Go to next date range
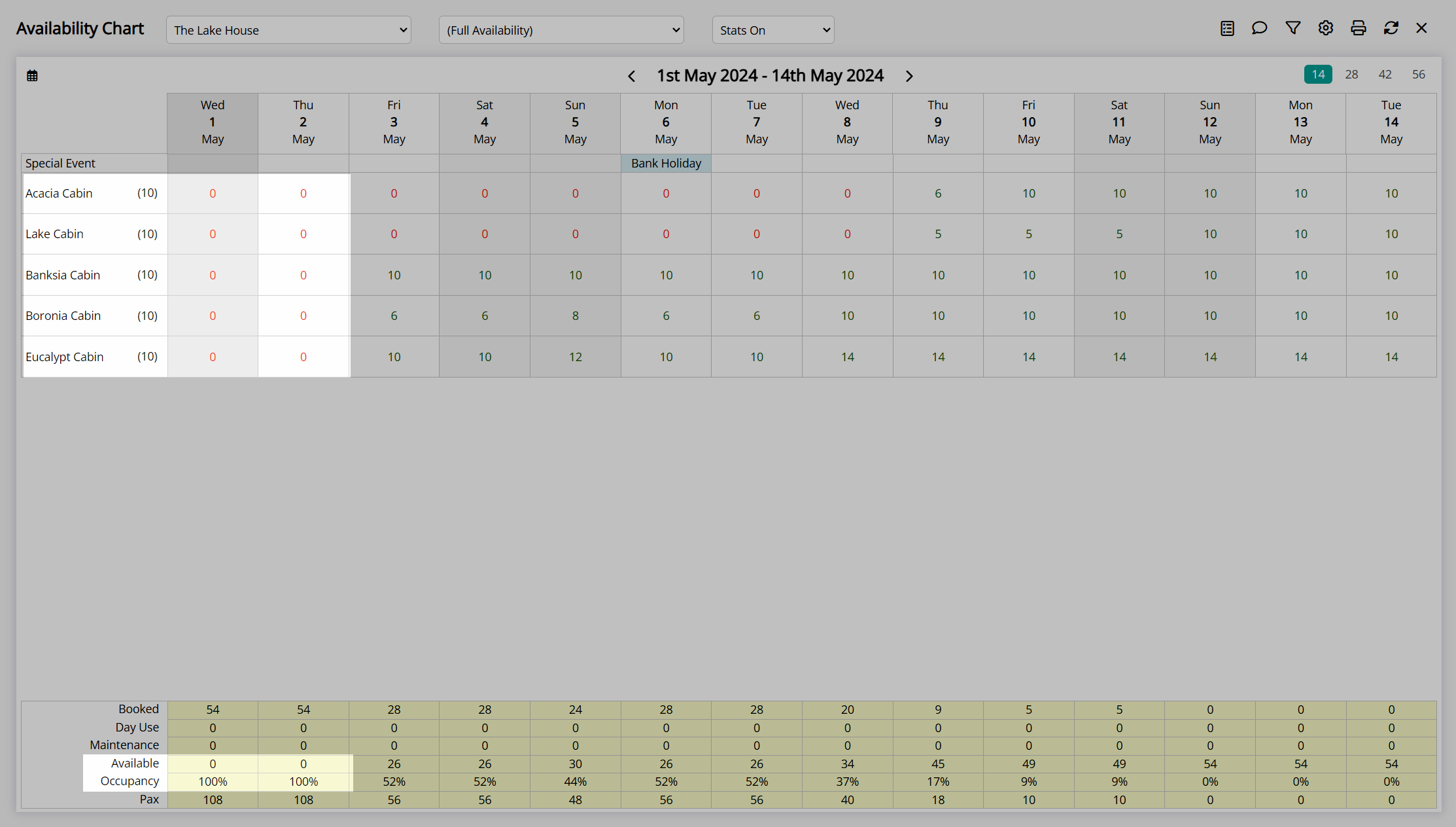 click(909, 76)
